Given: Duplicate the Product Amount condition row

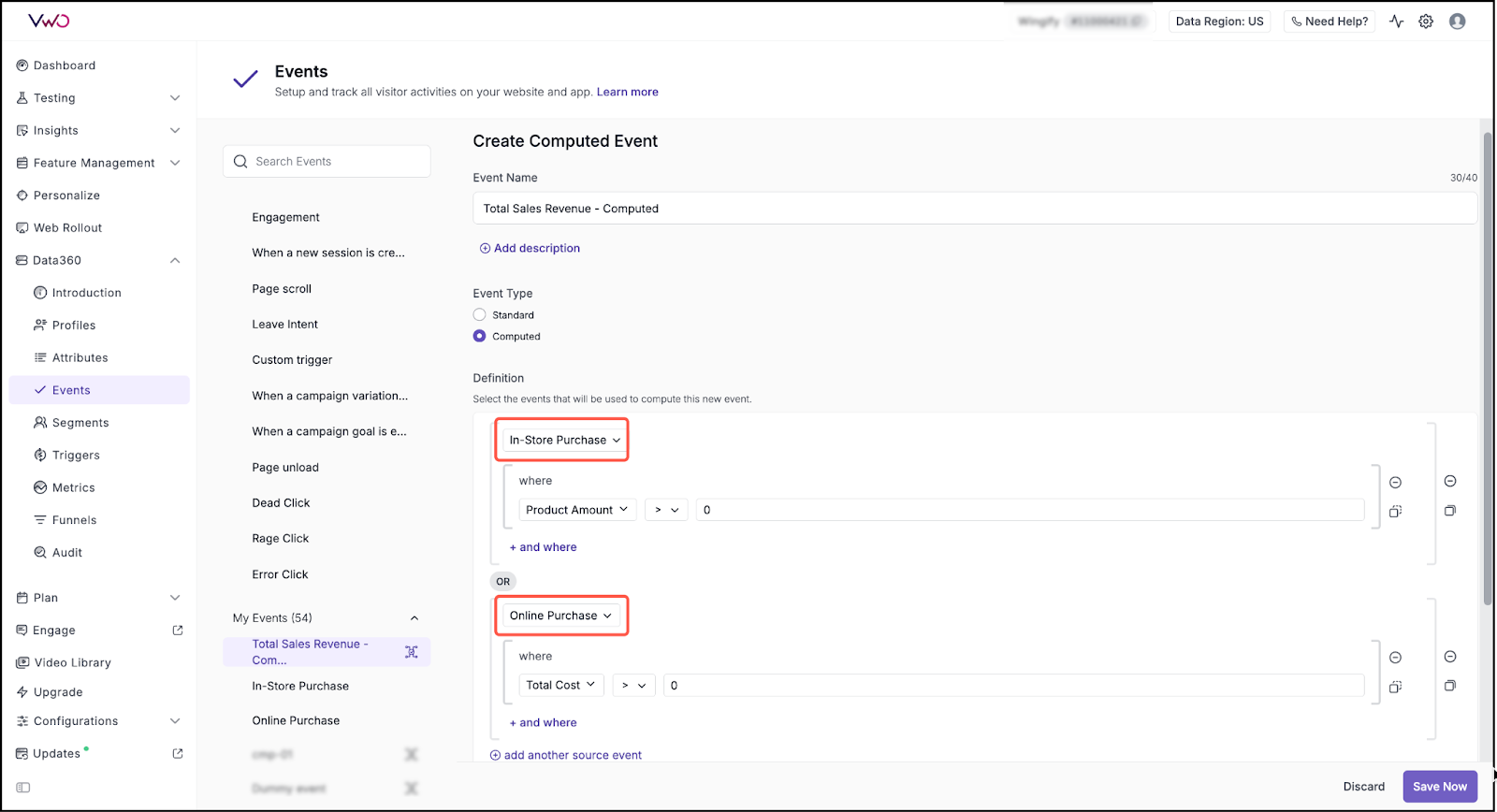Looking at the screenshot, I should click(x=1395, y=512).
